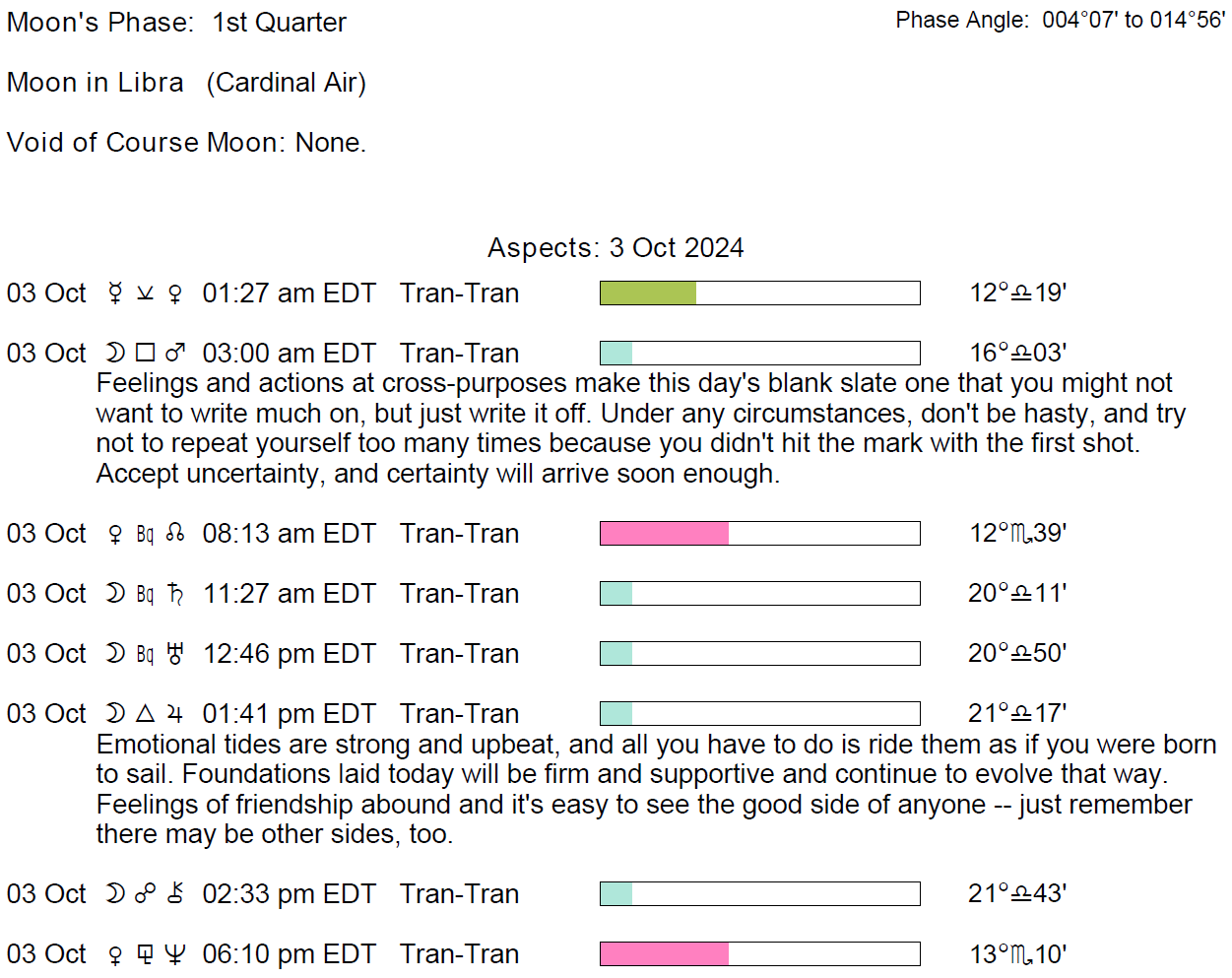1232x978 pixels.
Task: Click the pink bar for Venus-Neptune at 06:10 pm
Action: [664, 954]
